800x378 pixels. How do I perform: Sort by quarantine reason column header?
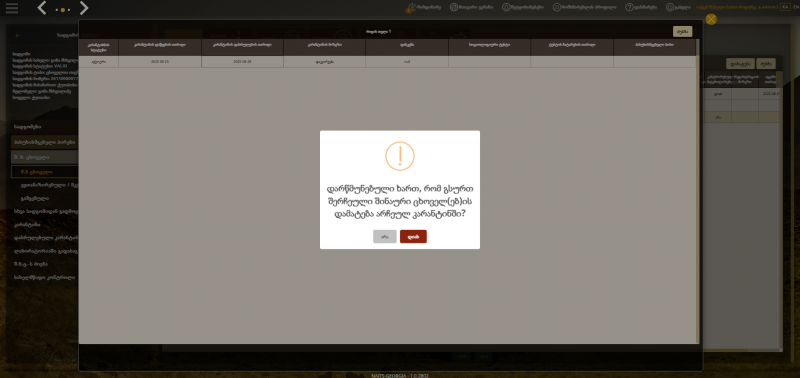[x=324, y=47]
